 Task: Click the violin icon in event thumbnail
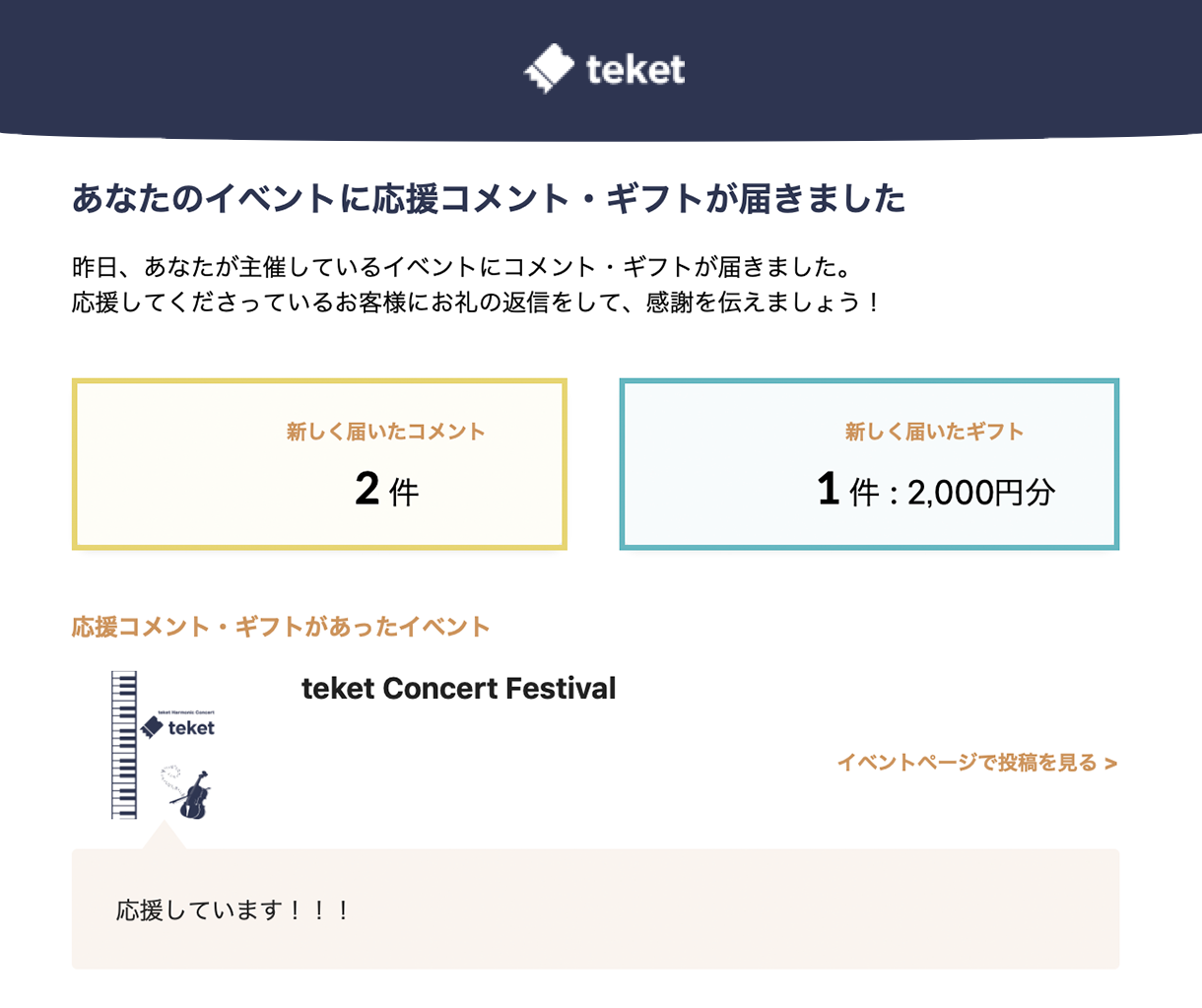coord(194,796)
